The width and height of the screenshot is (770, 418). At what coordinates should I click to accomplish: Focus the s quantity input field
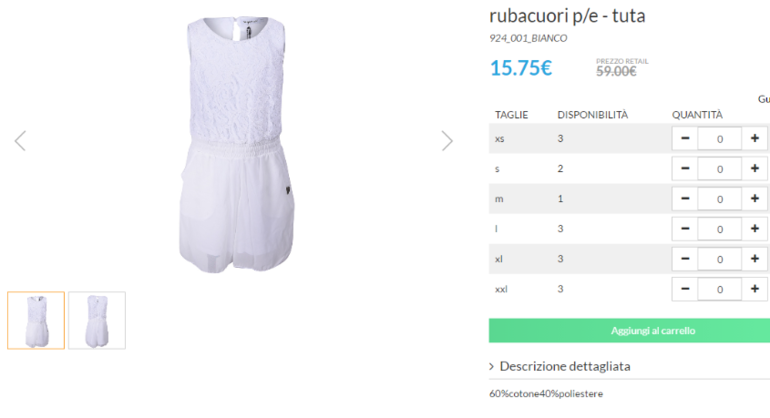(x=720, y=169)
